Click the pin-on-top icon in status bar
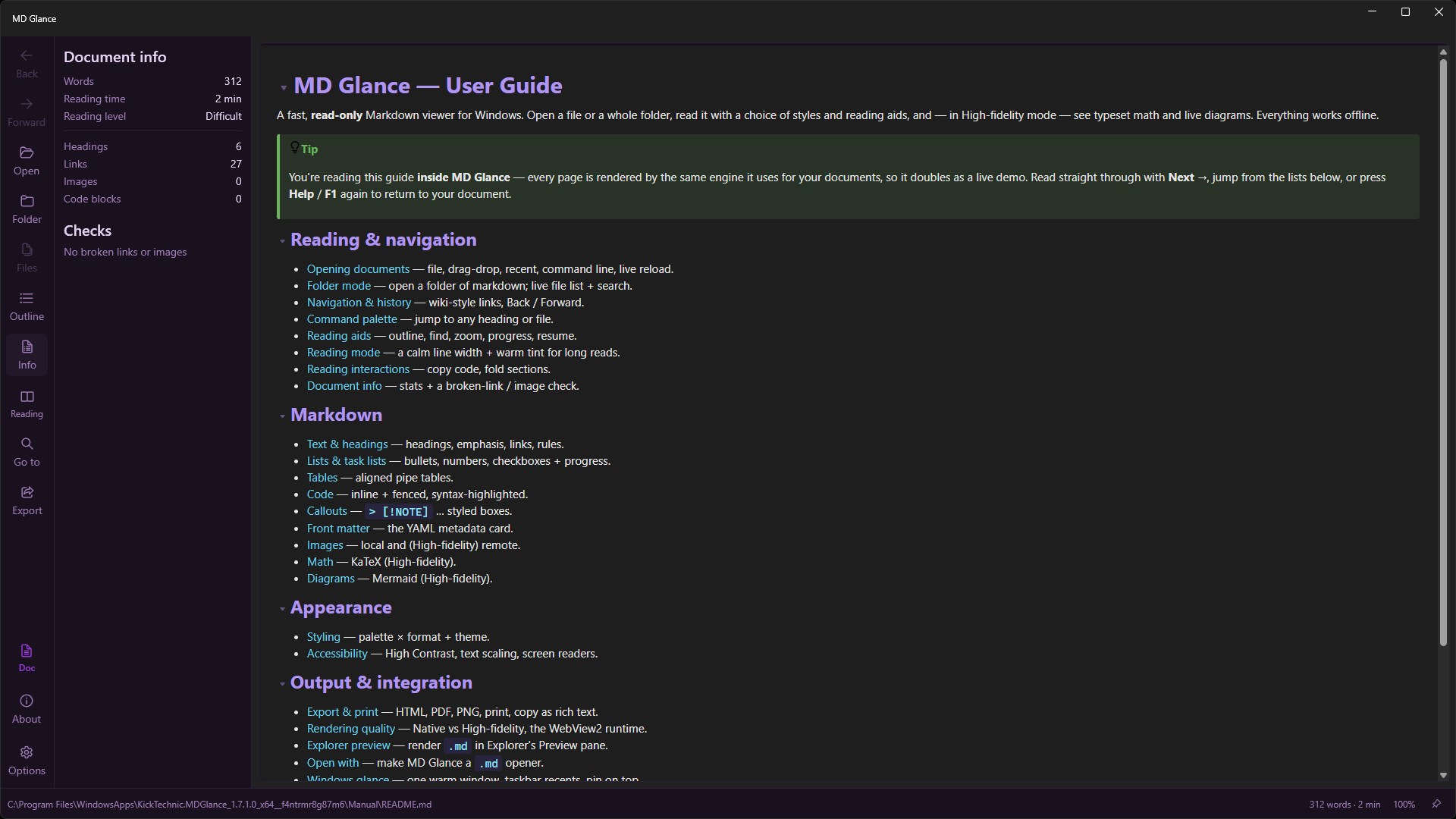Screen dimensions: 1456x819 (1436, 804)
